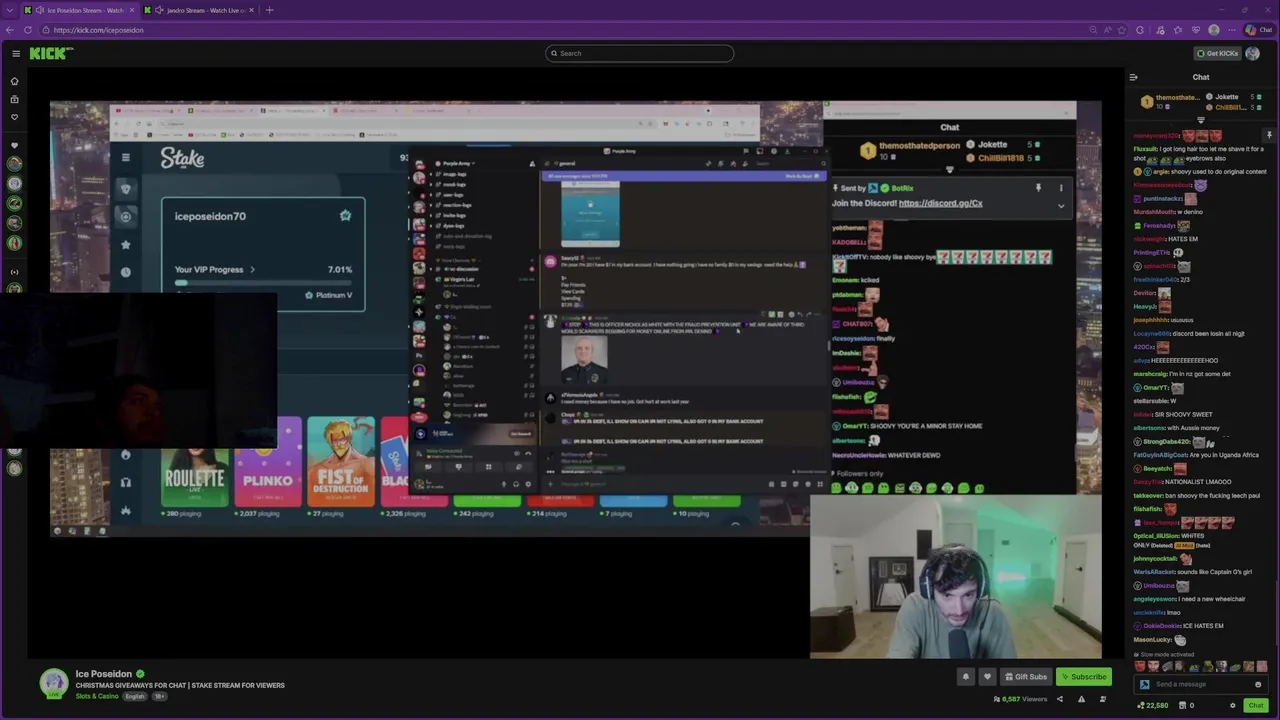Click Beeyatch username in chat
The width and height of the screenshot is (1280, 720).
point(1157,468)
